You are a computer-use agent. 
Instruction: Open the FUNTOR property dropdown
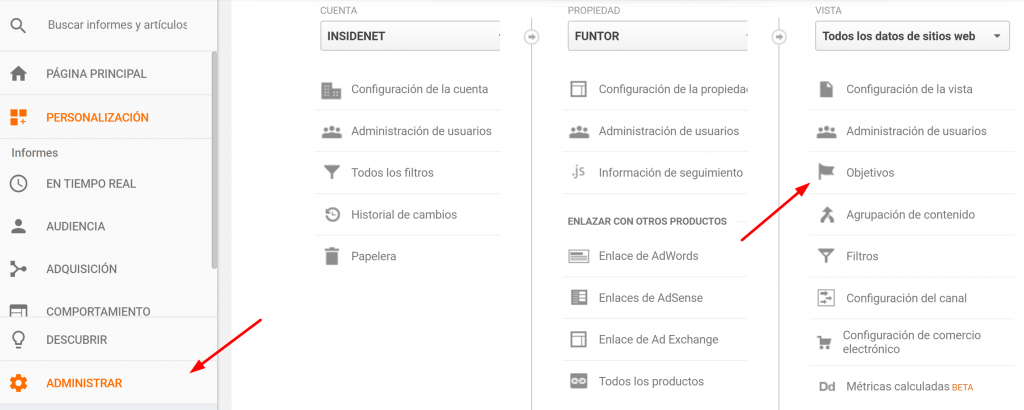click(658, 36)
